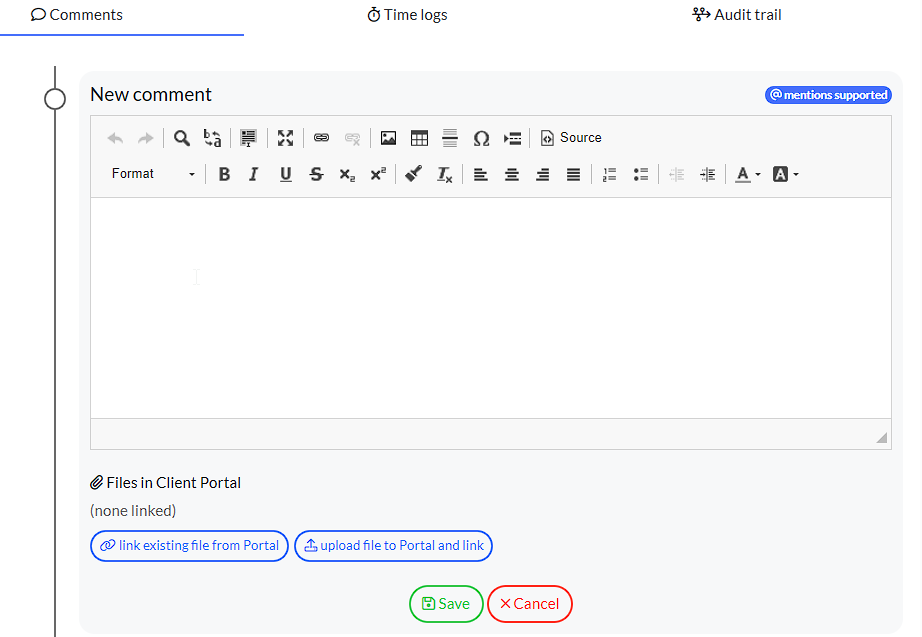Open the Audit trail tab
Image resolution: width=922 pixels, height=637 pixels.
tap(737, 15)
